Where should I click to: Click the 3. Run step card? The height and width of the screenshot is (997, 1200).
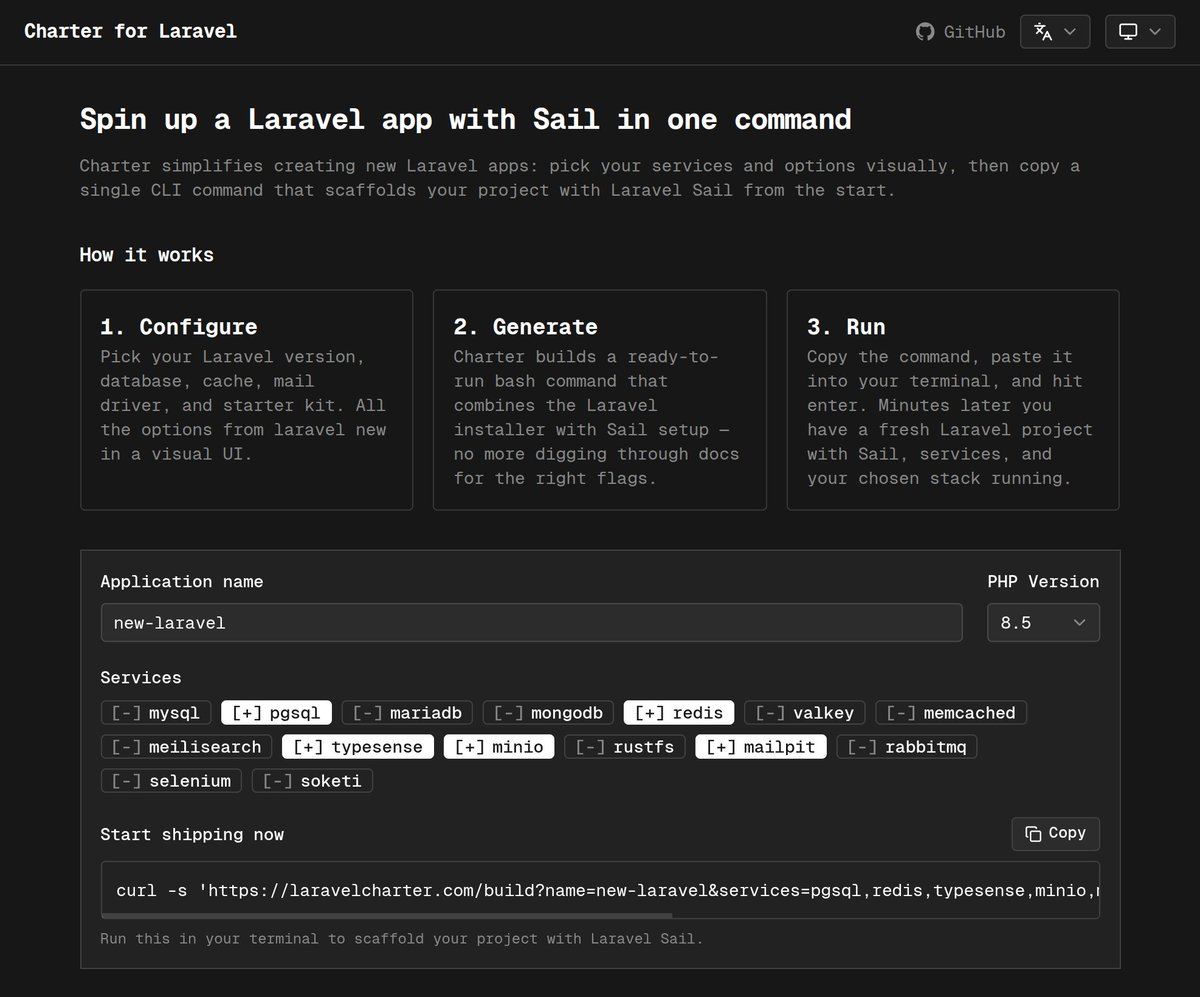pyautogui.click(x=953, y=400)
